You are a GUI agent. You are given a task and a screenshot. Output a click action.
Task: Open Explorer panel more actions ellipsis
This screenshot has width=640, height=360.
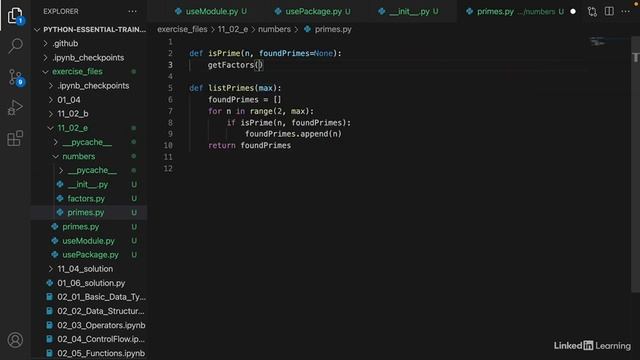(132, 11)
